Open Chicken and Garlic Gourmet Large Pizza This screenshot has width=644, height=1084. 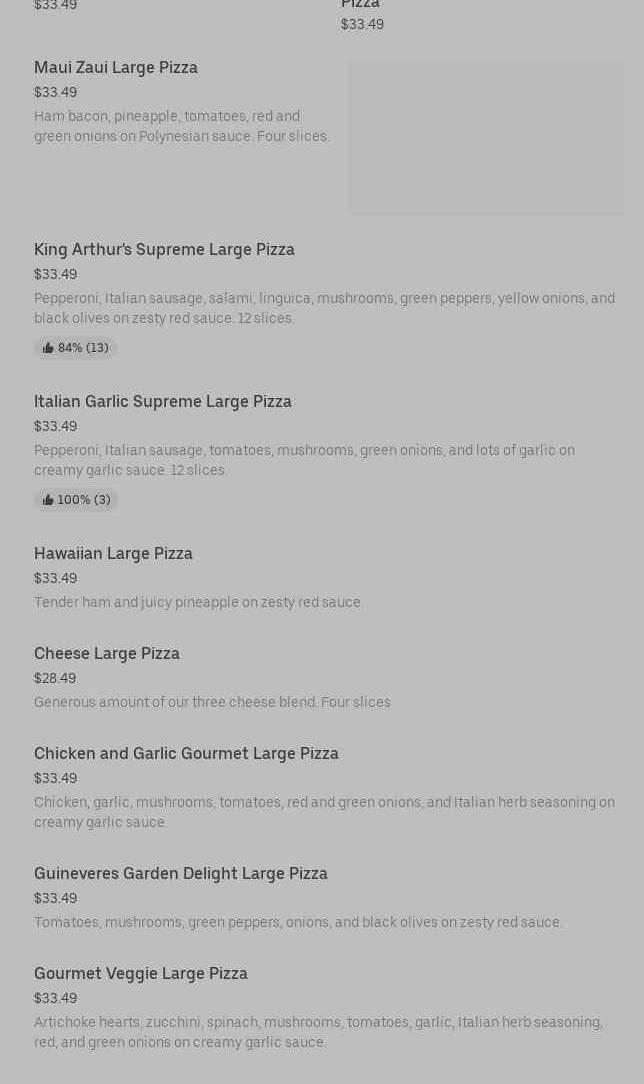[x=186, y=754]
